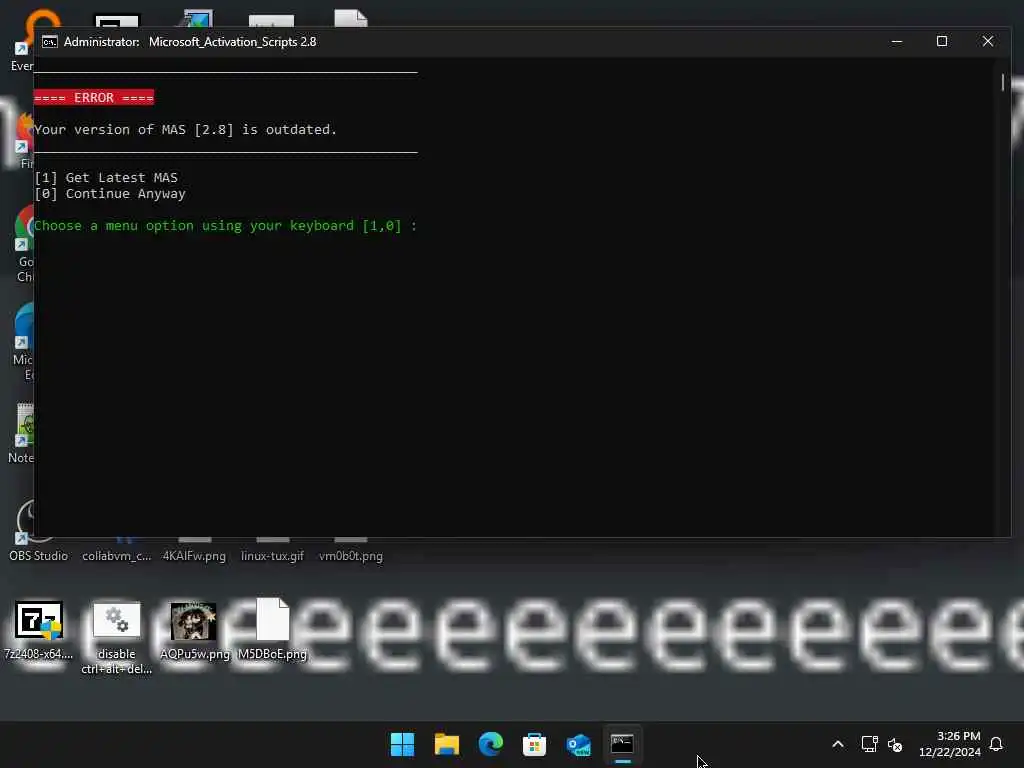
Task: Click the 'Your version of MAS' message
Action: (x=185, y=129)
